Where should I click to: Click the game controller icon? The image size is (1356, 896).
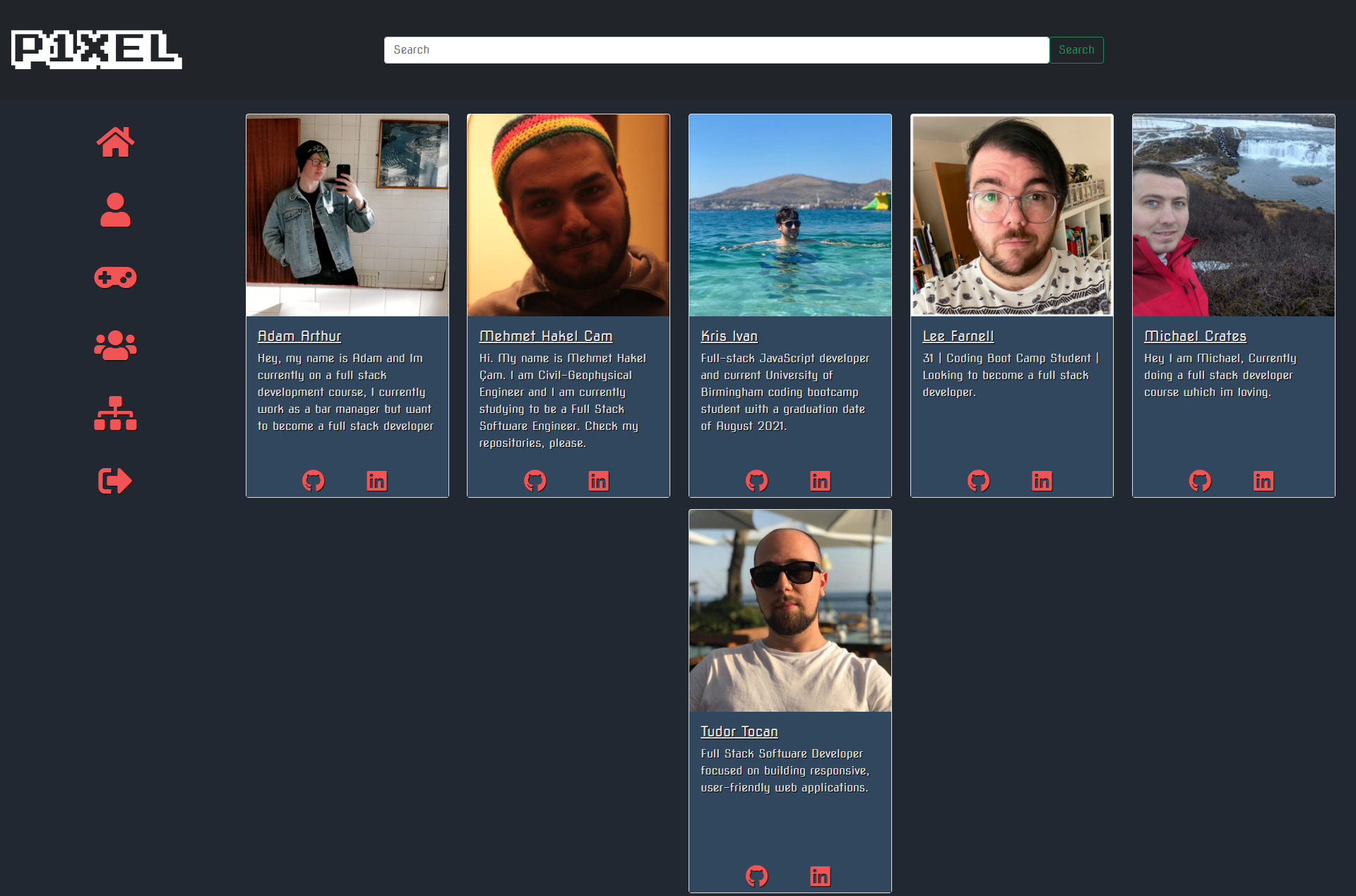(115, 277)
